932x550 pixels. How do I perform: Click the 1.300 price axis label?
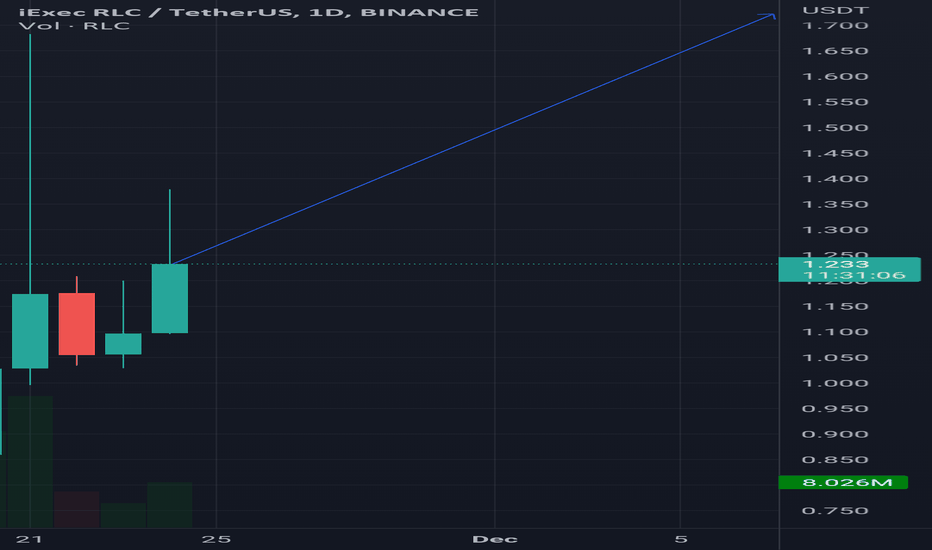[x=835, y=230]
